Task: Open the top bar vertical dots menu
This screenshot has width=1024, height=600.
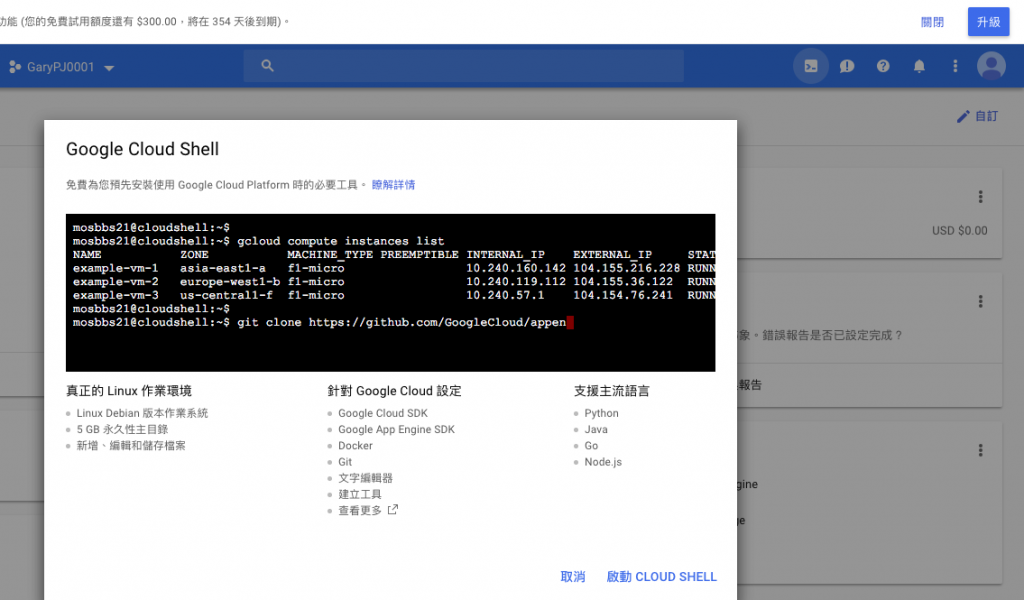Action: point(955,66)
